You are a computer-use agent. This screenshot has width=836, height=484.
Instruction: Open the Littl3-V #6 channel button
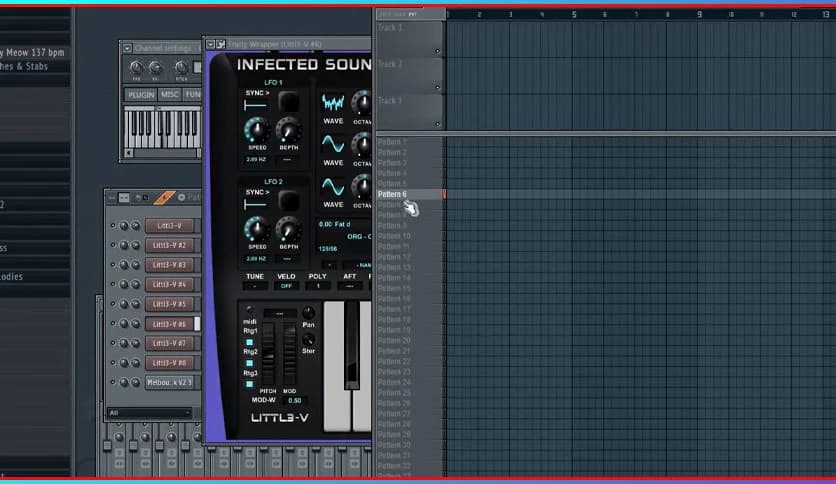click(x=169, y=324)
